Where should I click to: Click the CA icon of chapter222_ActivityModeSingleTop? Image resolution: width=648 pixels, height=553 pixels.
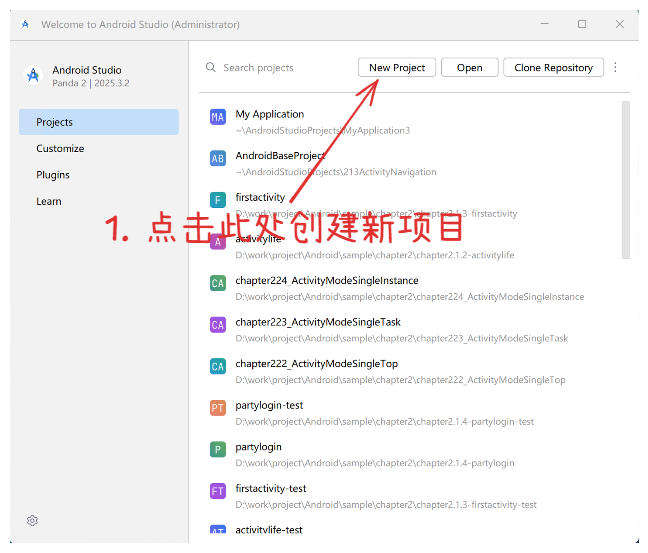pos(218,366)
